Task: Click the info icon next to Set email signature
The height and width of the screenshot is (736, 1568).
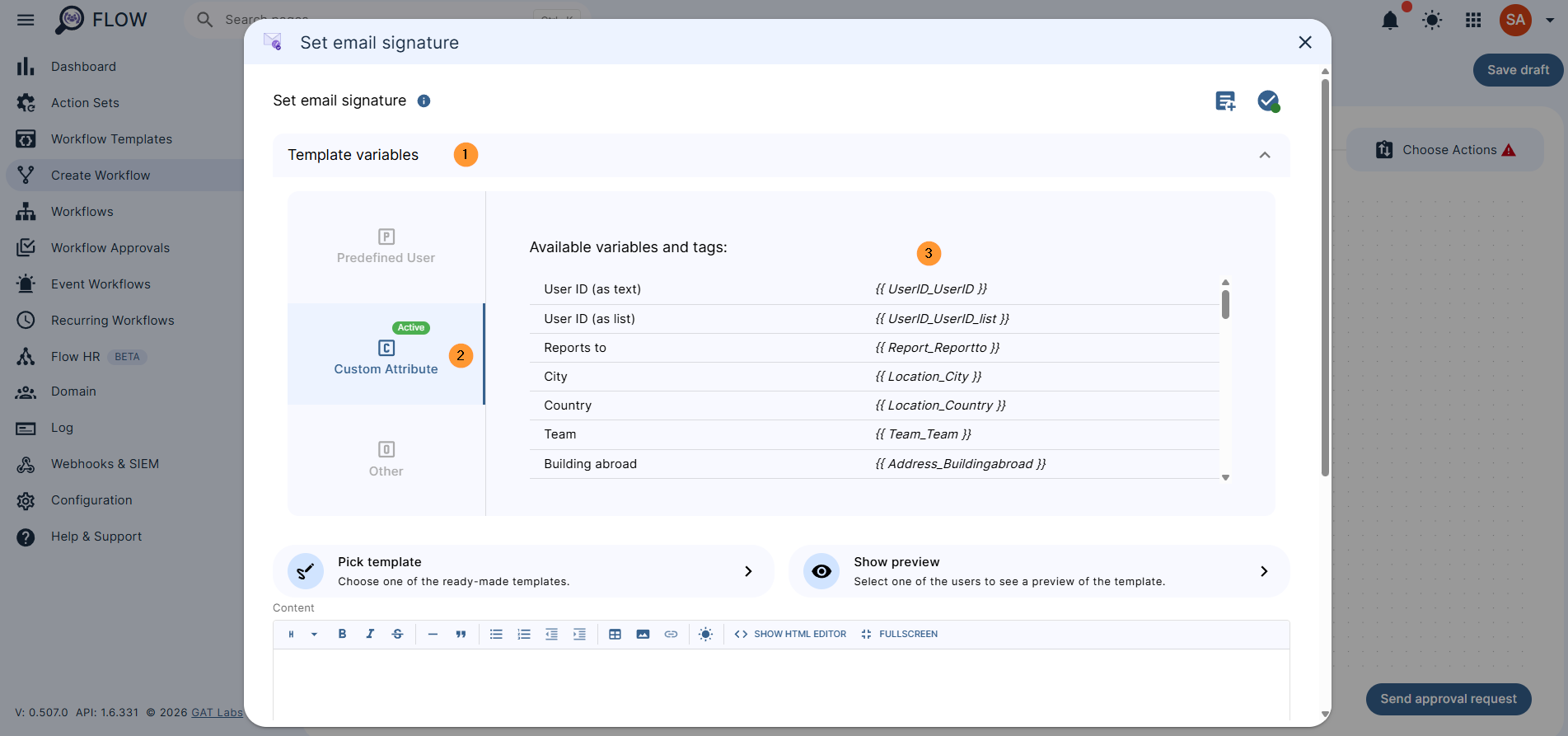Action: click(424, 101)
